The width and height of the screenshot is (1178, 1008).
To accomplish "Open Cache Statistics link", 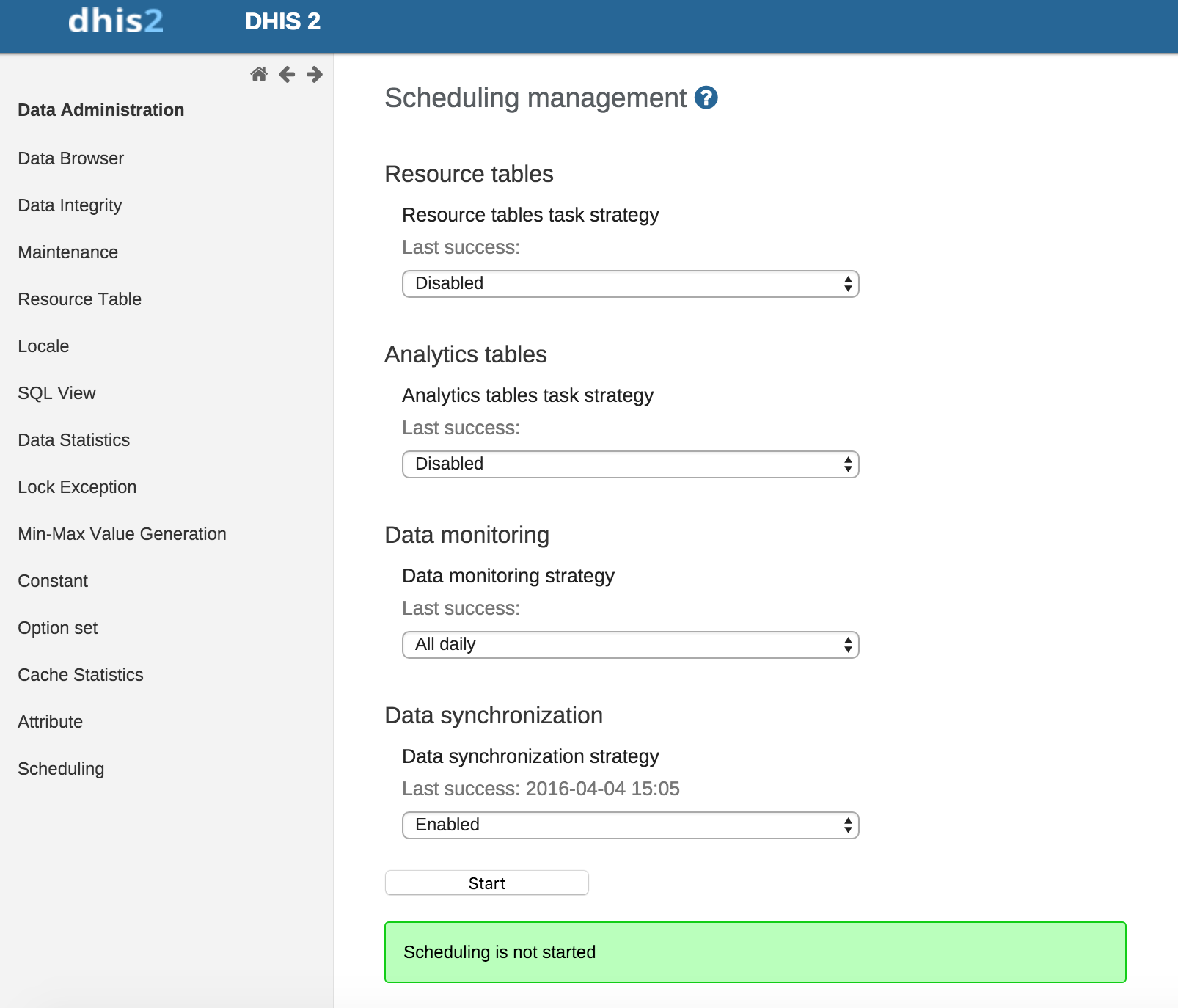I will click(81, 675).
